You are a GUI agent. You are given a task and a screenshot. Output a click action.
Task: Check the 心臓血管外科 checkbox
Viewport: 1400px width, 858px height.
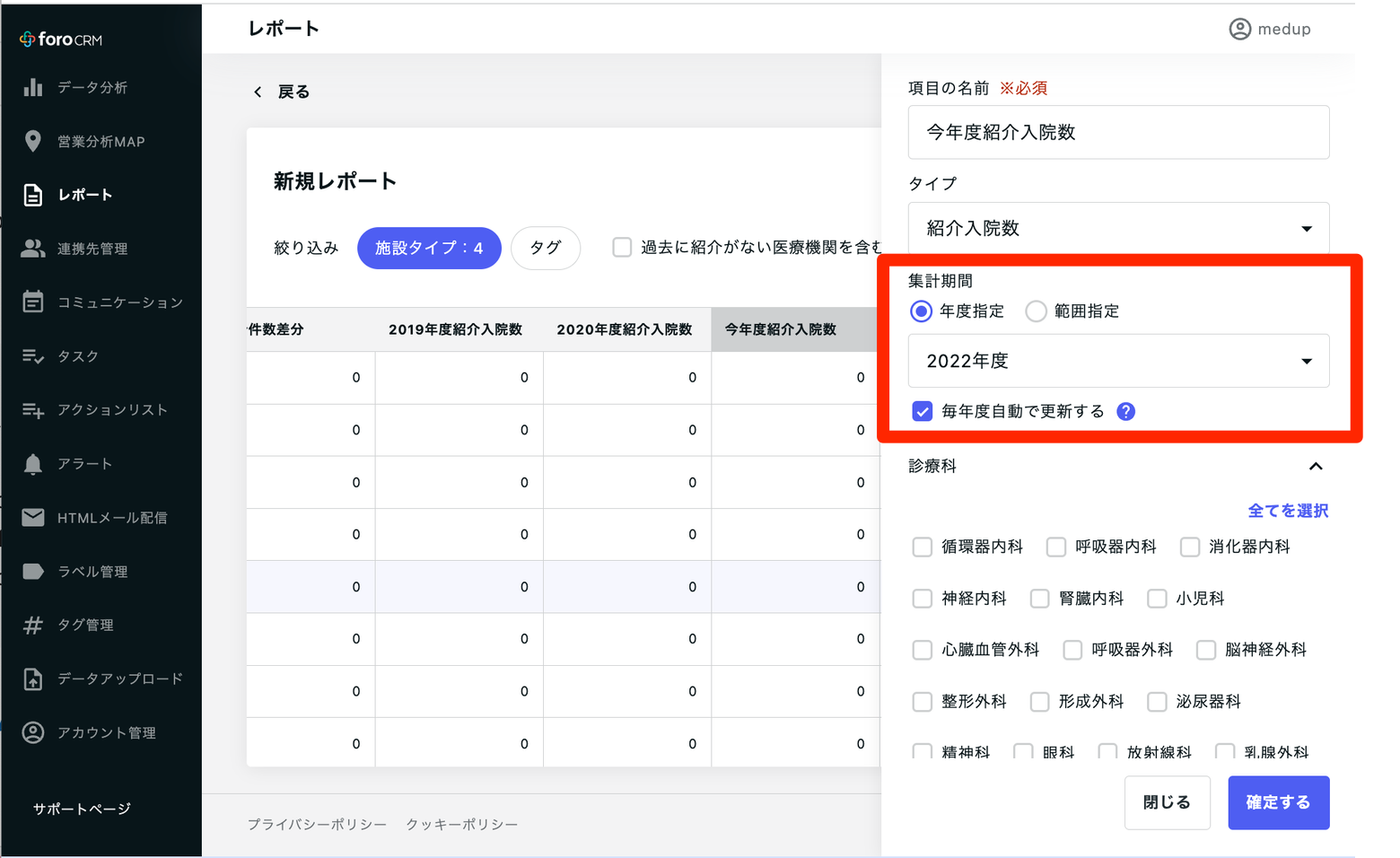[x=922, y=650]
